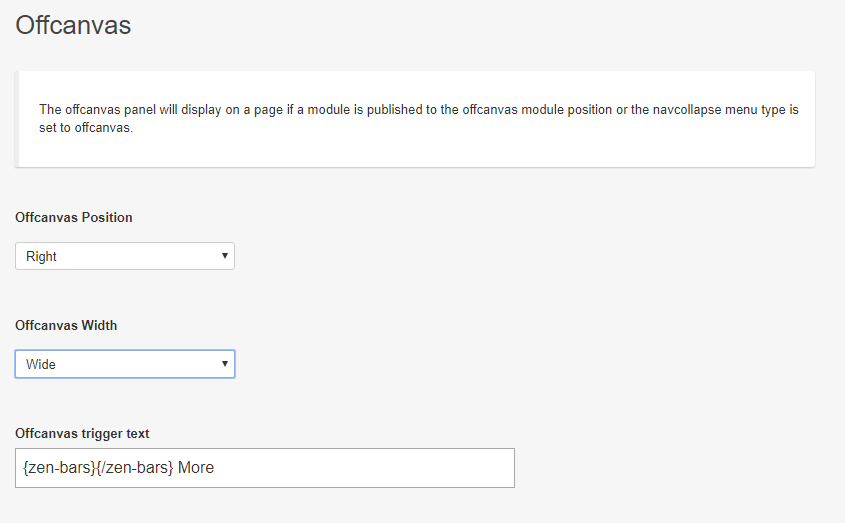Click the Offcanvas page heading

coord(73,25)
